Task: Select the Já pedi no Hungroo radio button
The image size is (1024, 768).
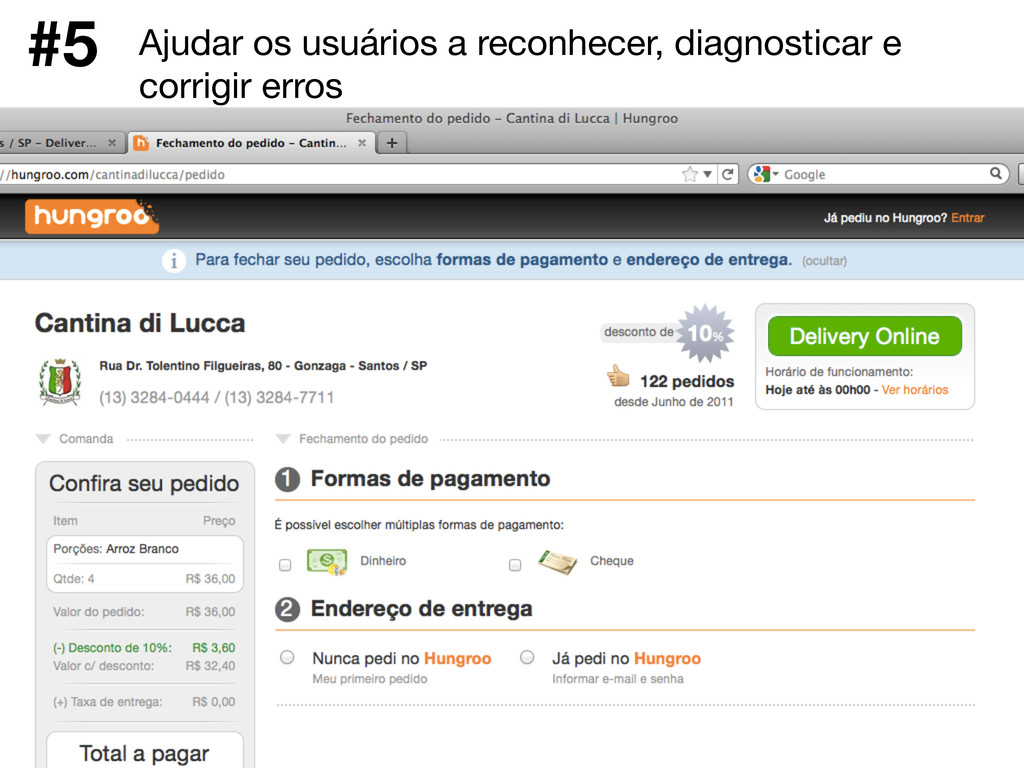Action: [527, 658]
